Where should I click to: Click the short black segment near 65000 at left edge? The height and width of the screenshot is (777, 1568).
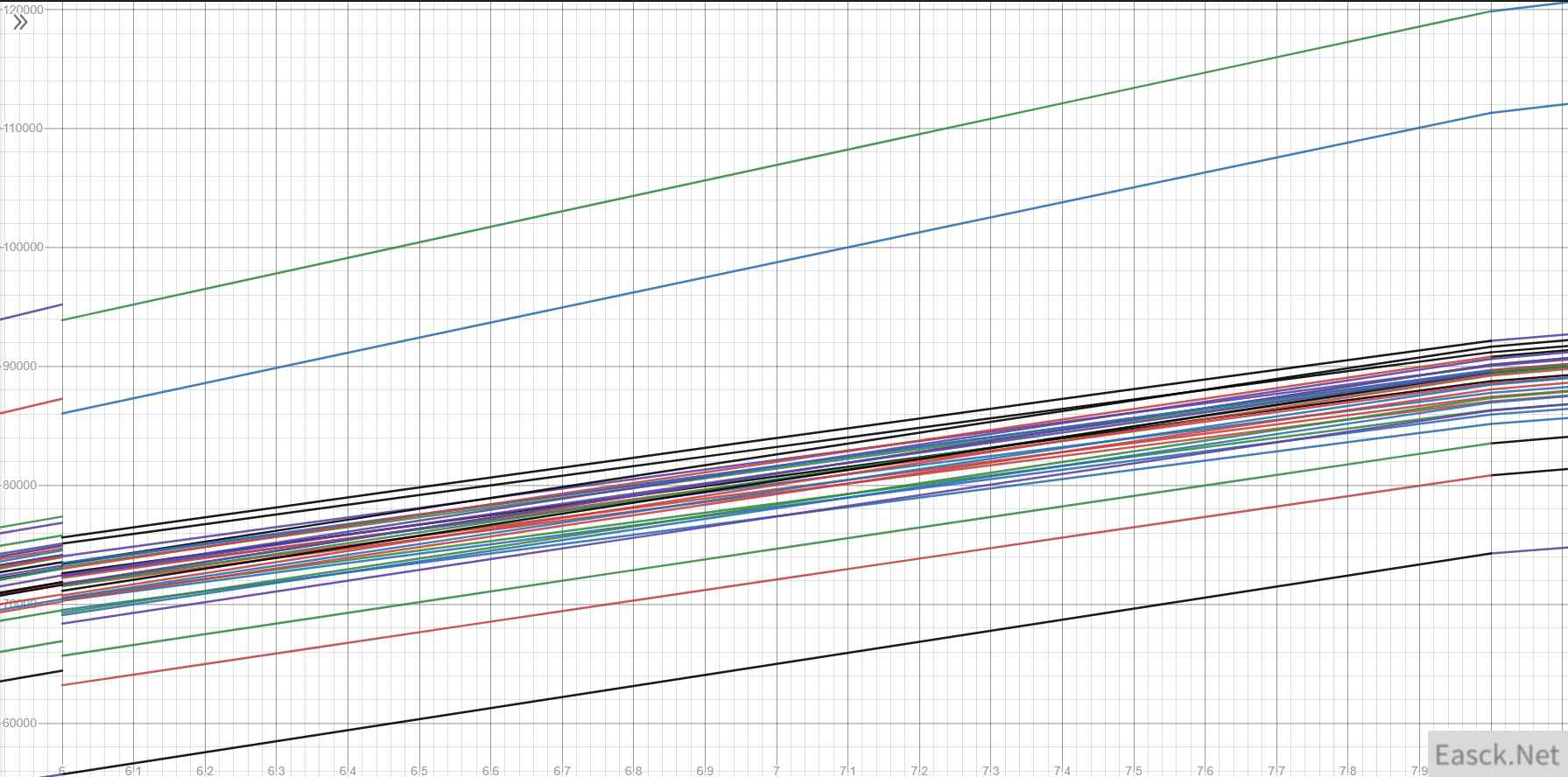tap(31, 675)
